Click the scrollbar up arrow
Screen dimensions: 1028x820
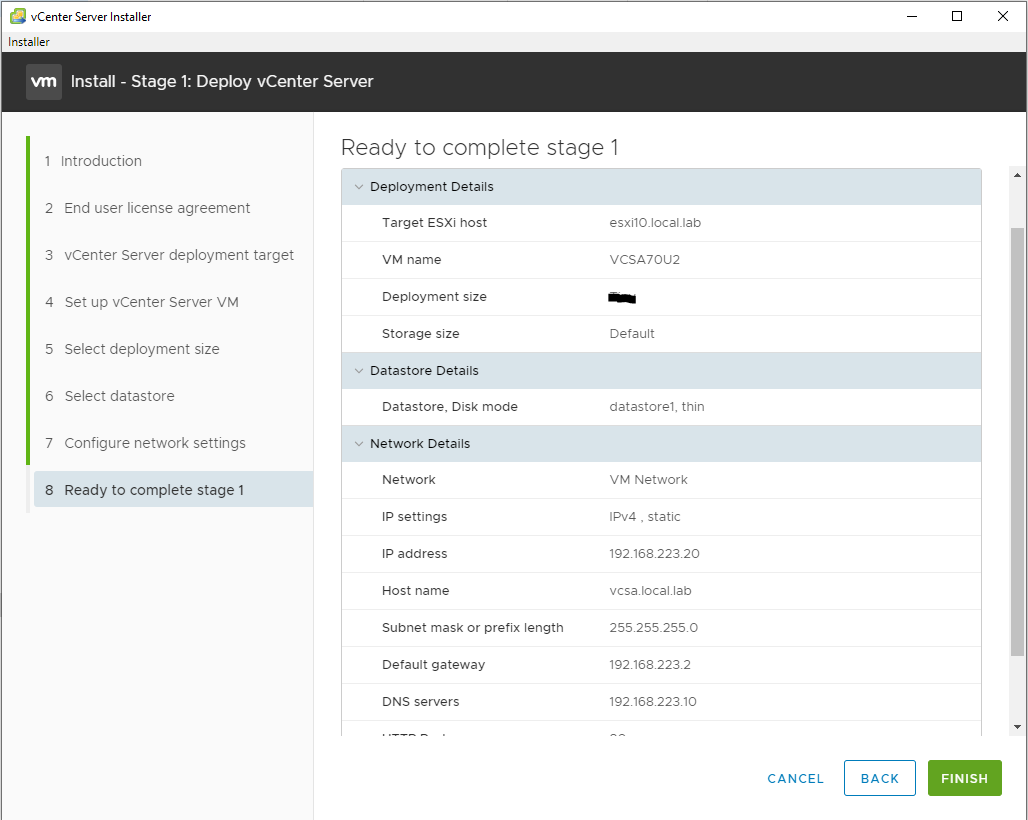click(1017, 175)
